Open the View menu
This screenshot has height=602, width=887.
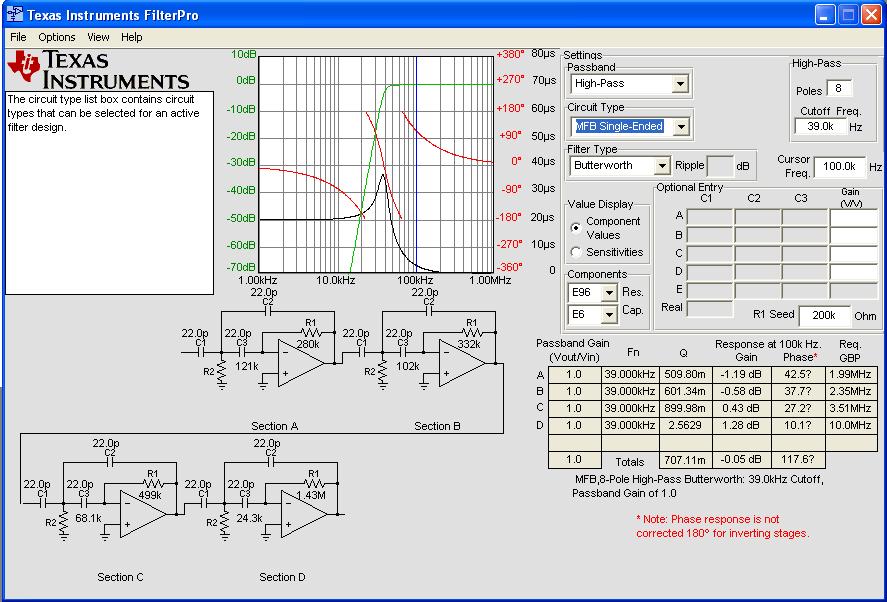point(98,37)
